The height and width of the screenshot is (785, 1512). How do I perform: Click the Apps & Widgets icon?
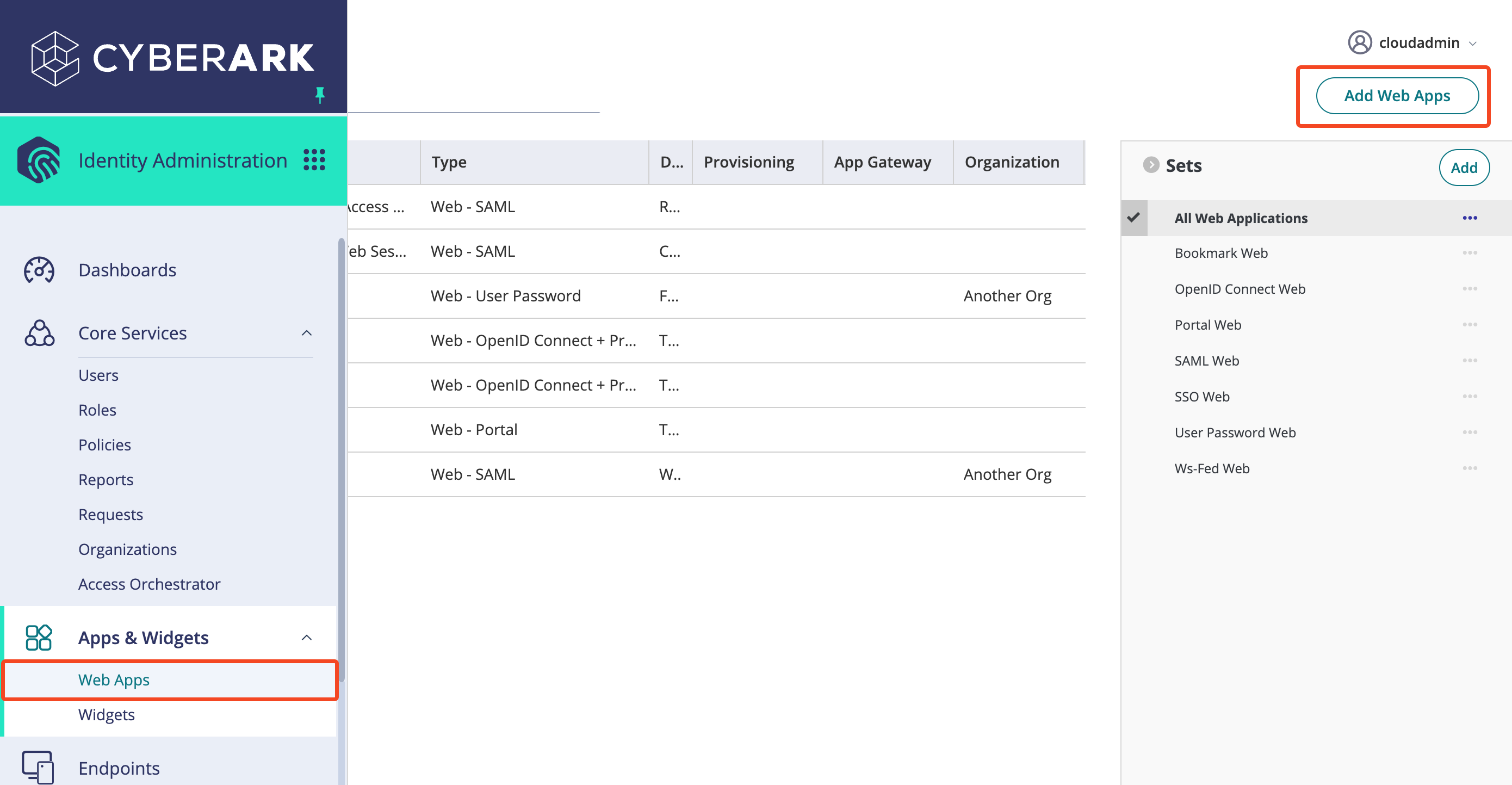pos(39,637)
